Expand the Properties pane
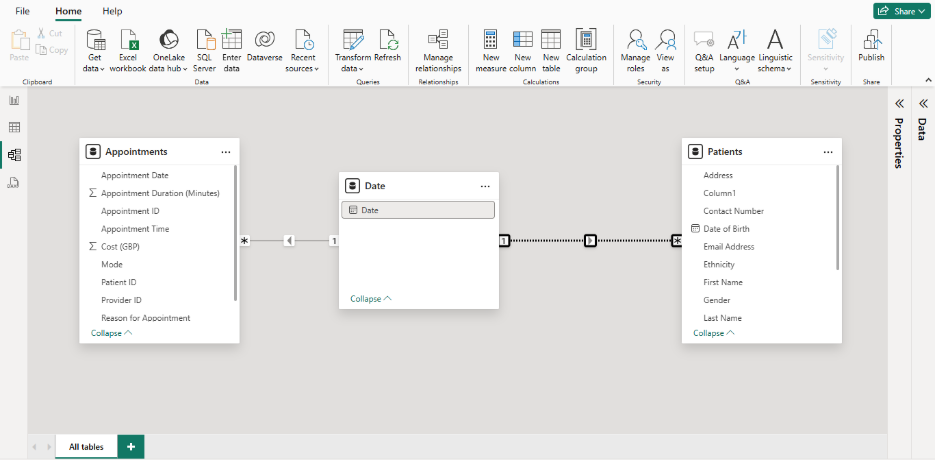 [899, 104]
